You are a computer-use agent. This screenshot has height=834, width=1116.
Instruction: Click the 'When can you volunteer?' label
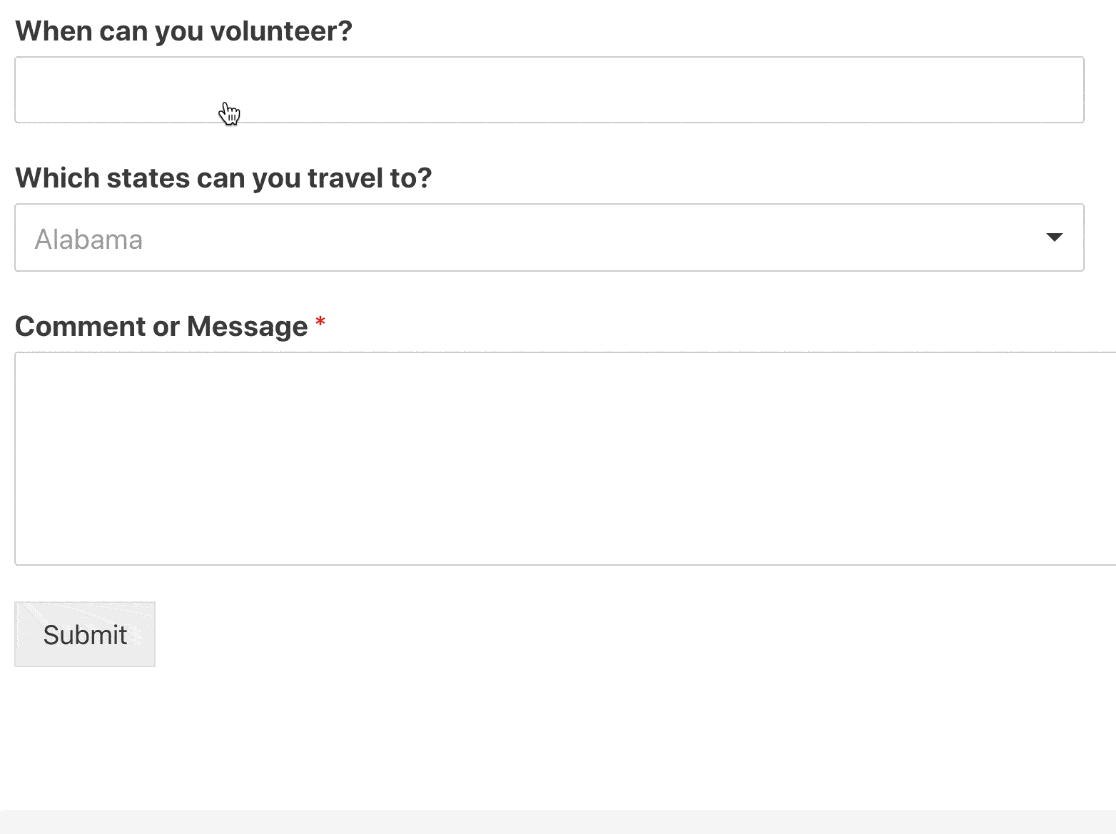pyautogui.click(x=184, y=31)
